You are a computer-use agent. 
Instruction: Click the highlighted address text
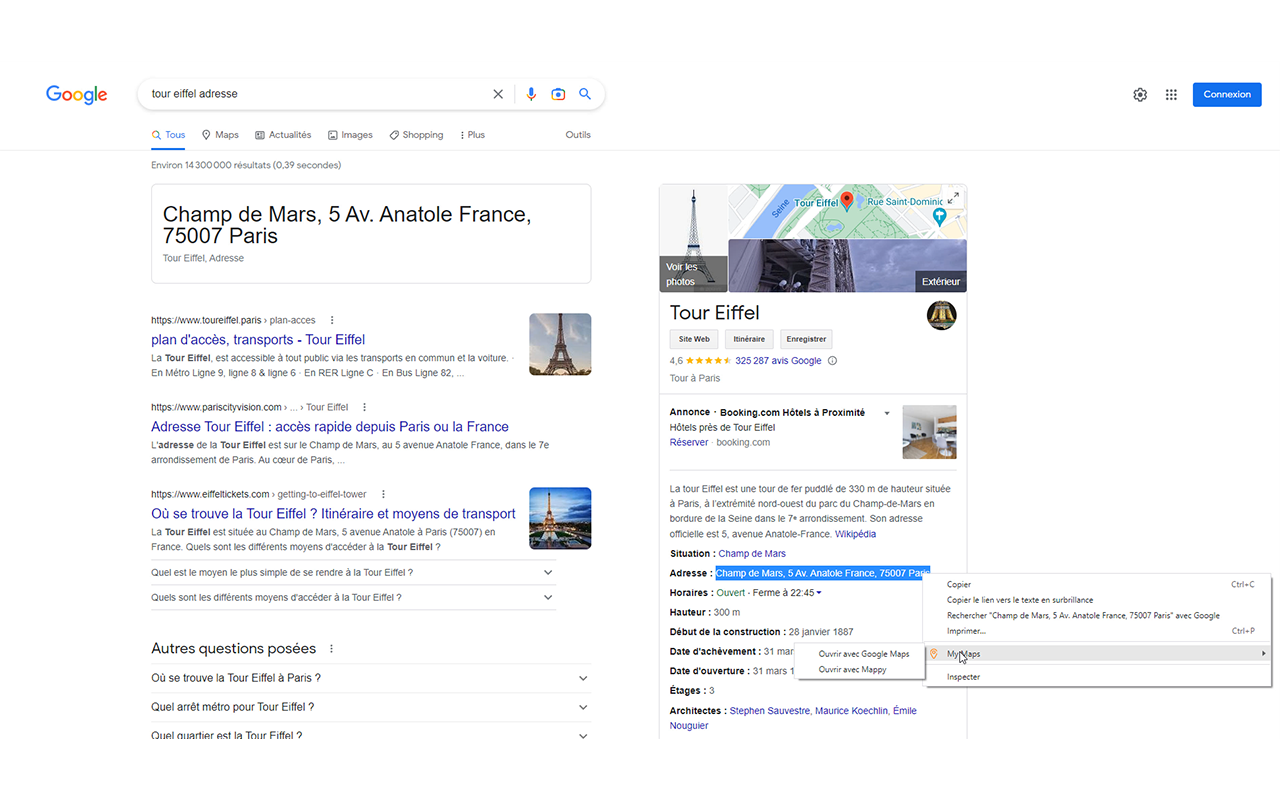click(x=822, y=573)
